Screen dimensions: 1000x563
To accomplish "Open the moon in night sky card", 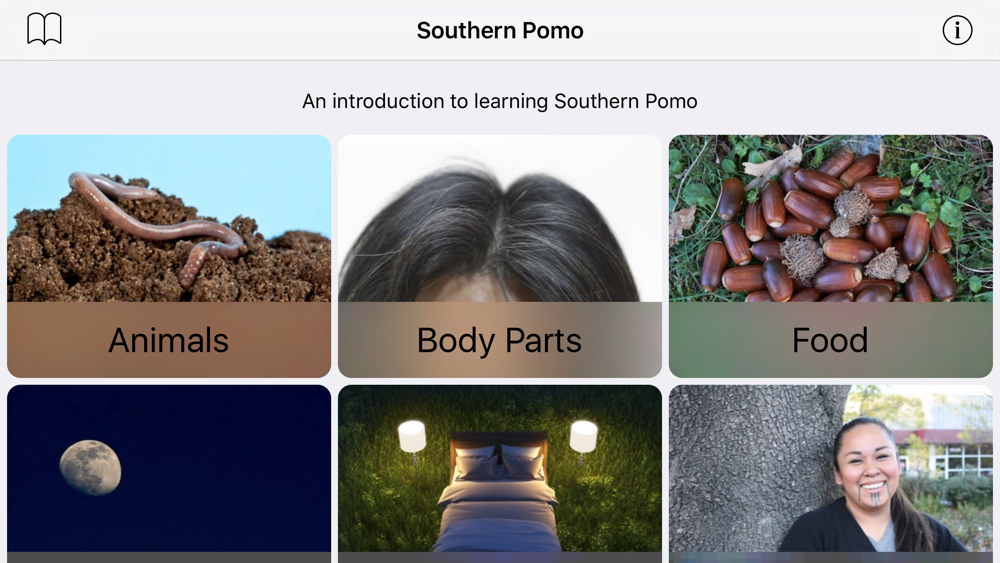I will (169, 474).
